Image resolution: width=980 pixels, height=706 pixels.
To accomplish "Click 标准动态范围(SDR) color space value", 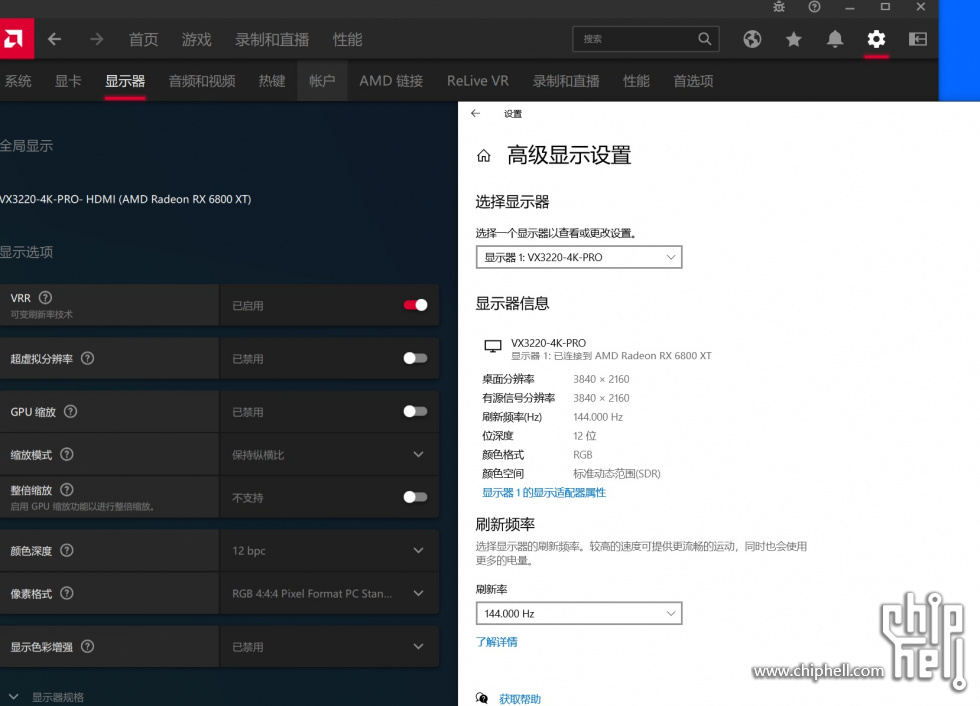I will [616, 473].
